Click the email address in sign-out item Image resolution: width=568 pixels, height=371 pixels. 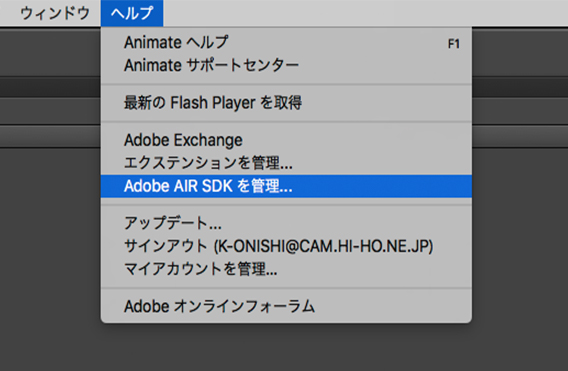pos(323,246)
